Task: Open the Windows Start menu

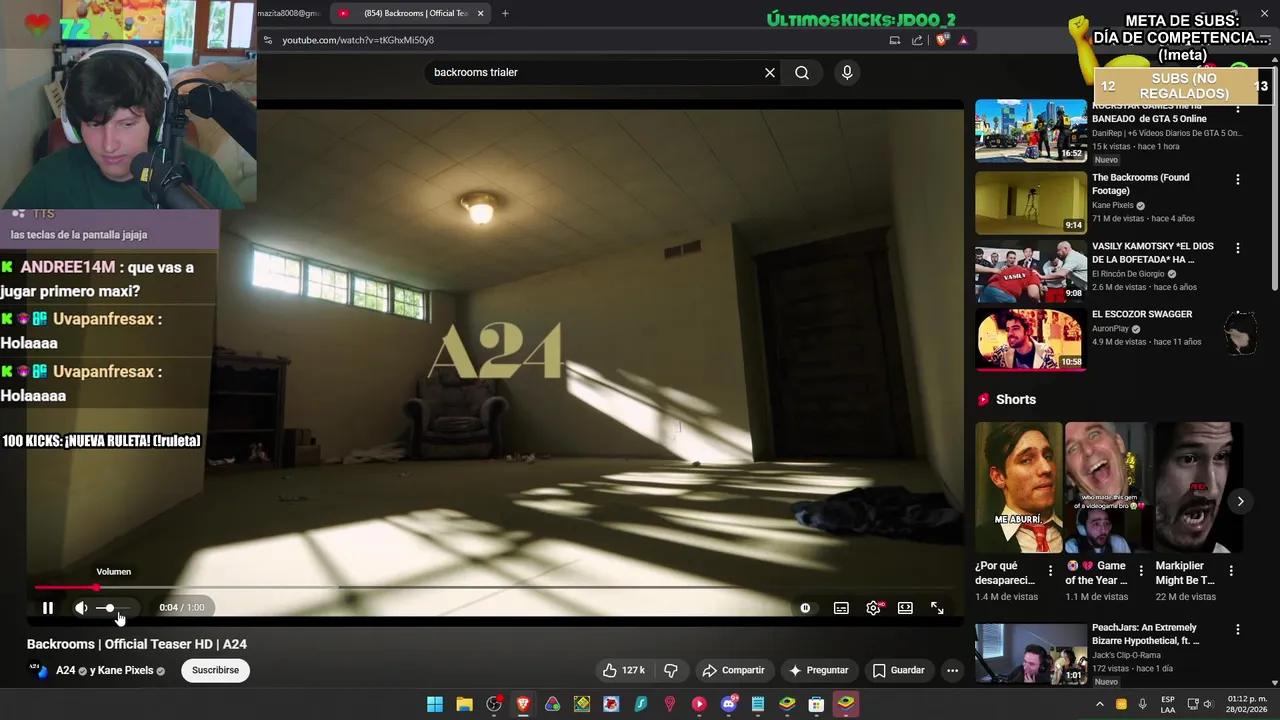Action: 435,704
